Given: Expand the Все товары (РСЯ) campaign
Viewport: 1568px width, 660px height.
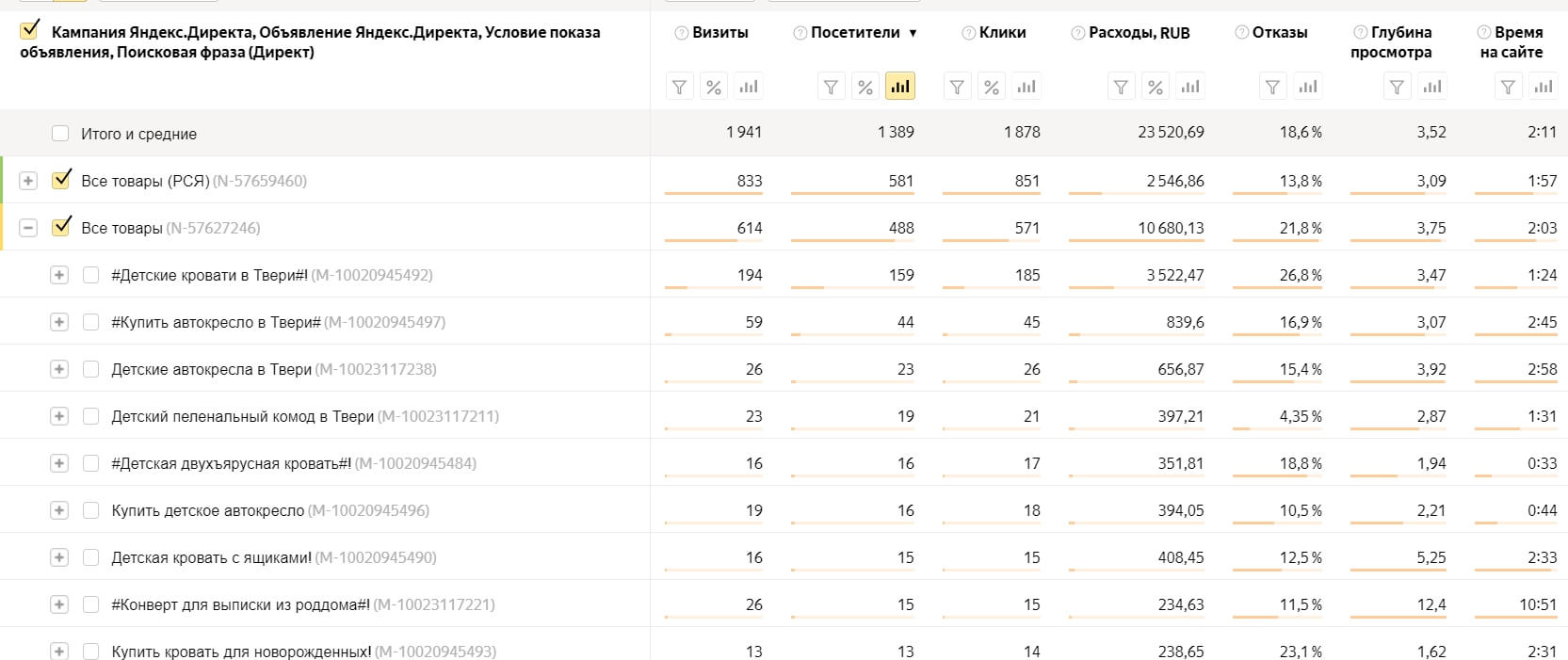Looking at the screenshot, I should 28,181.
